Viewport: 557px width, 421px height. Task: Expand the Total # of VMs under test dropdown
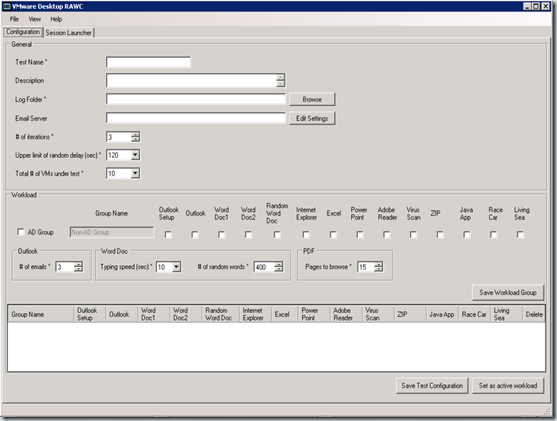tap(135, 173)
